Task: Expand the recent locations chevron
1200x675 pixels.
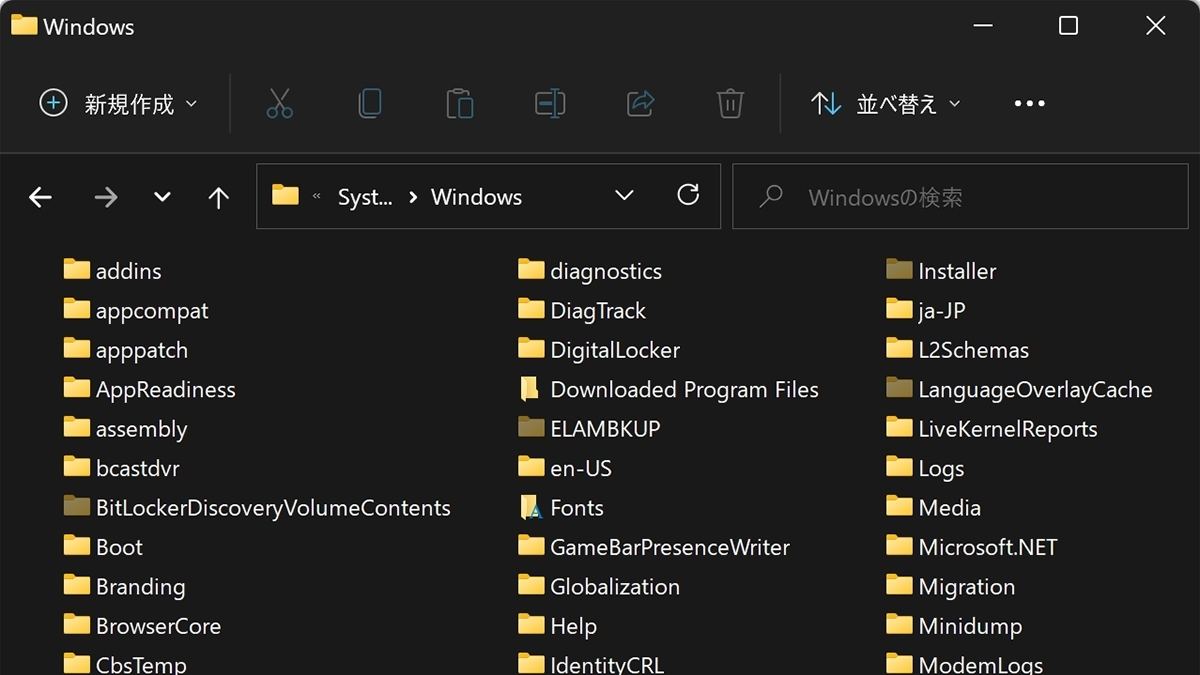Action: (162, 197)
